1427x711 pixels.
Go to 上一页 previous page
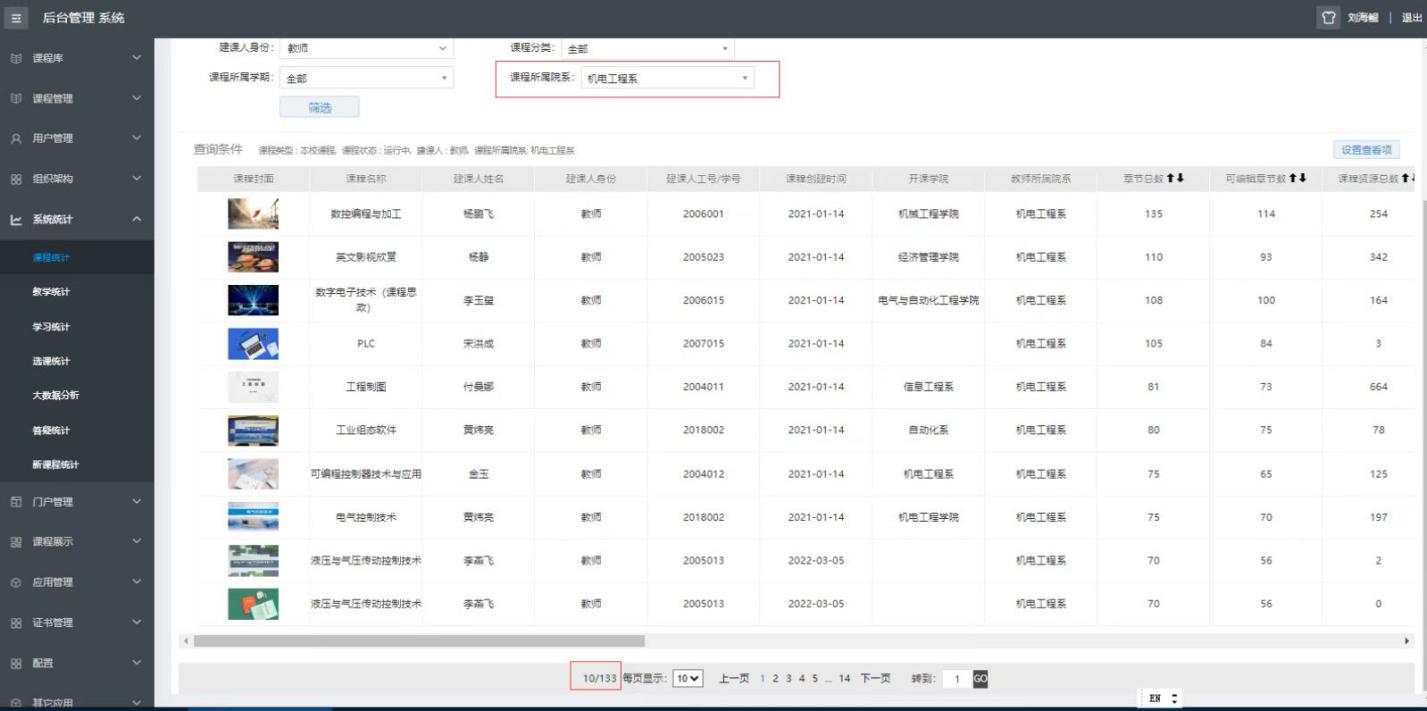(734, 679)
